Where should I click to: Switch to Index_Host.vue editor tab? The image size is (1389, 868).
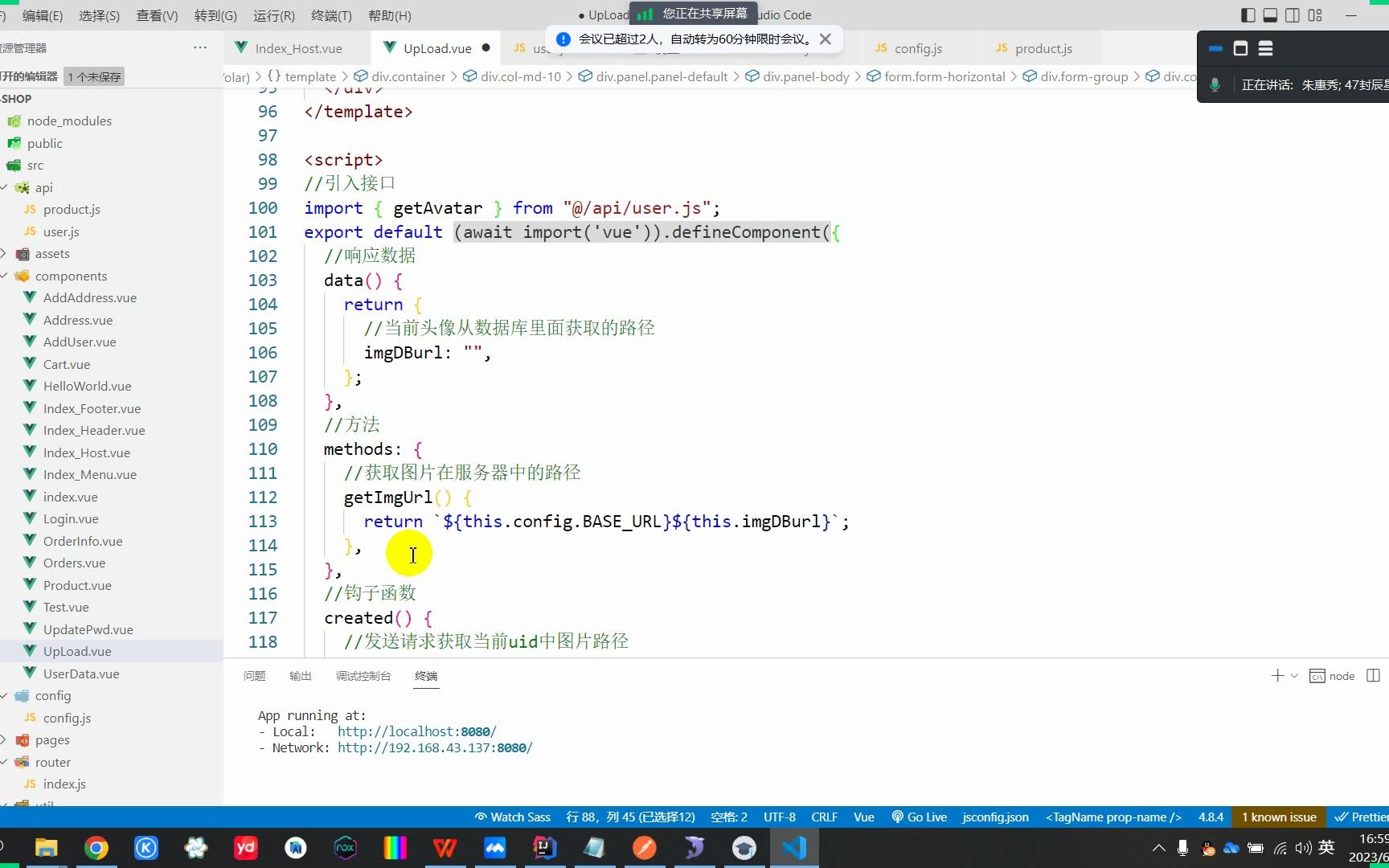[x=298, y=48]
